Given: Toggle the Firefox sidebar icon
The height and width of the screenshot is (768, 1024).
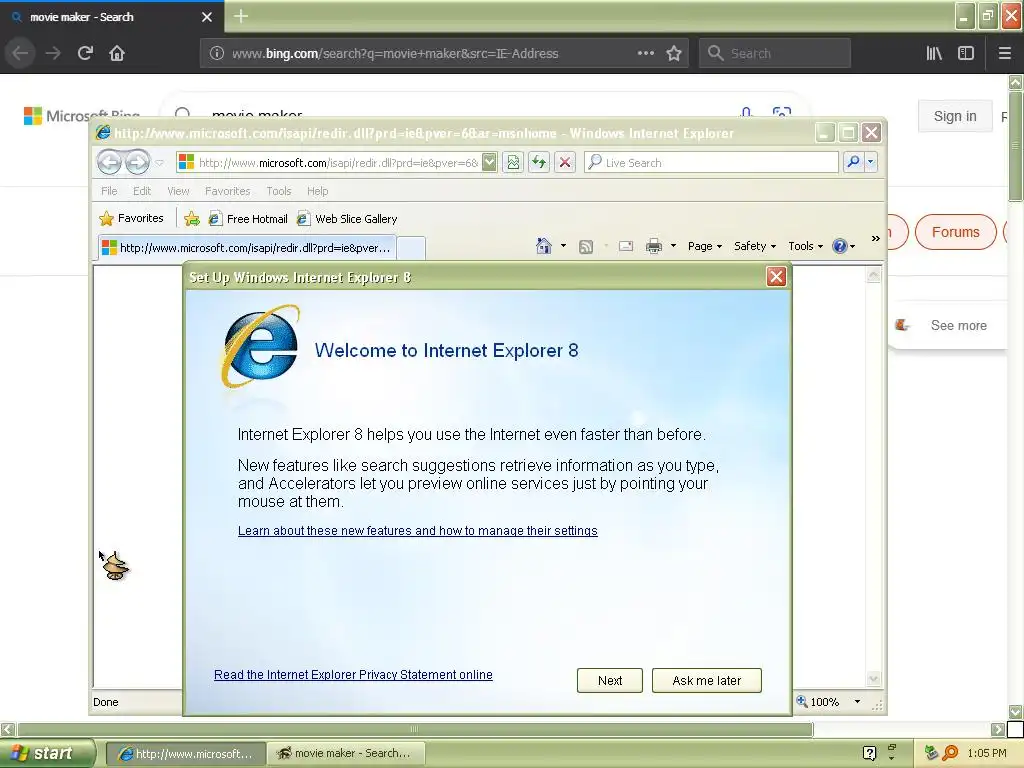Looking at the screenshot, I should pyautogui.click(x=966, y=53).
